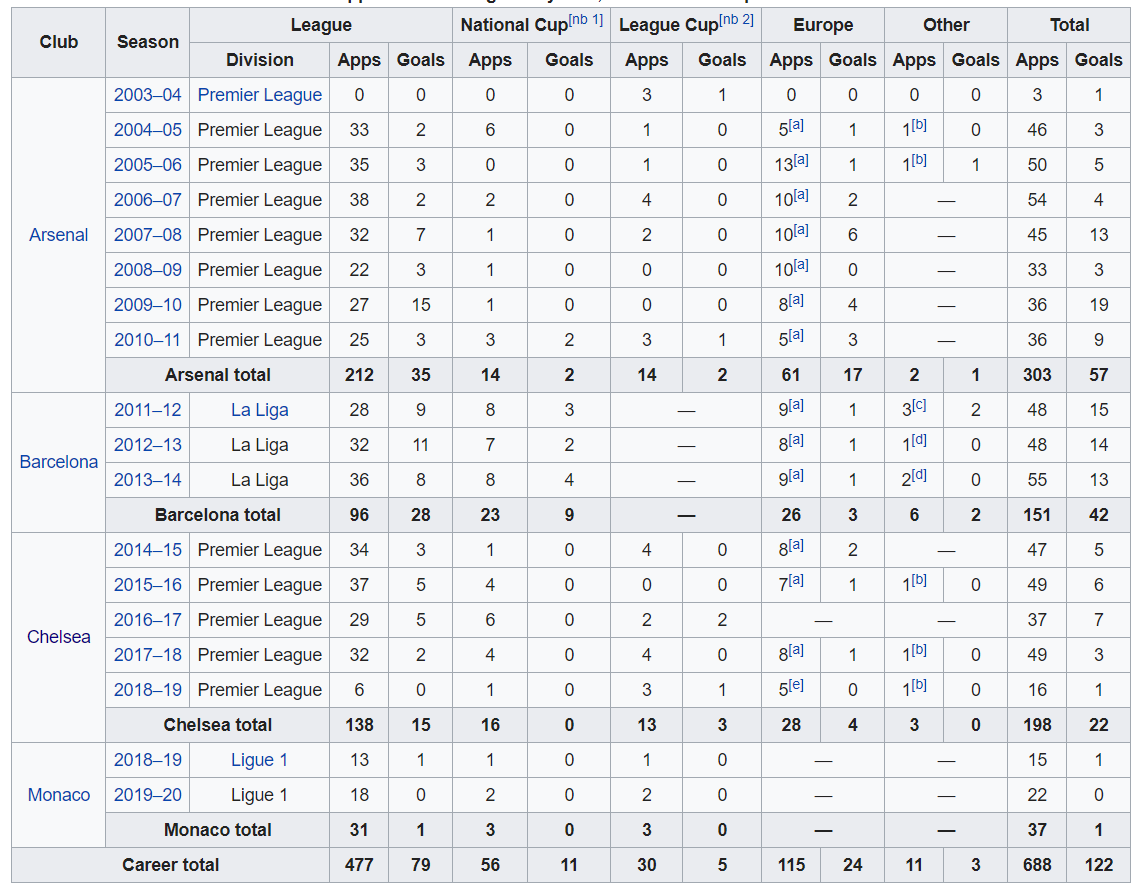Follow footnote [e] in Chelsea 2018–19 Europe apps
Viewport: 1140px width, 890px height.
click(797, 684)
